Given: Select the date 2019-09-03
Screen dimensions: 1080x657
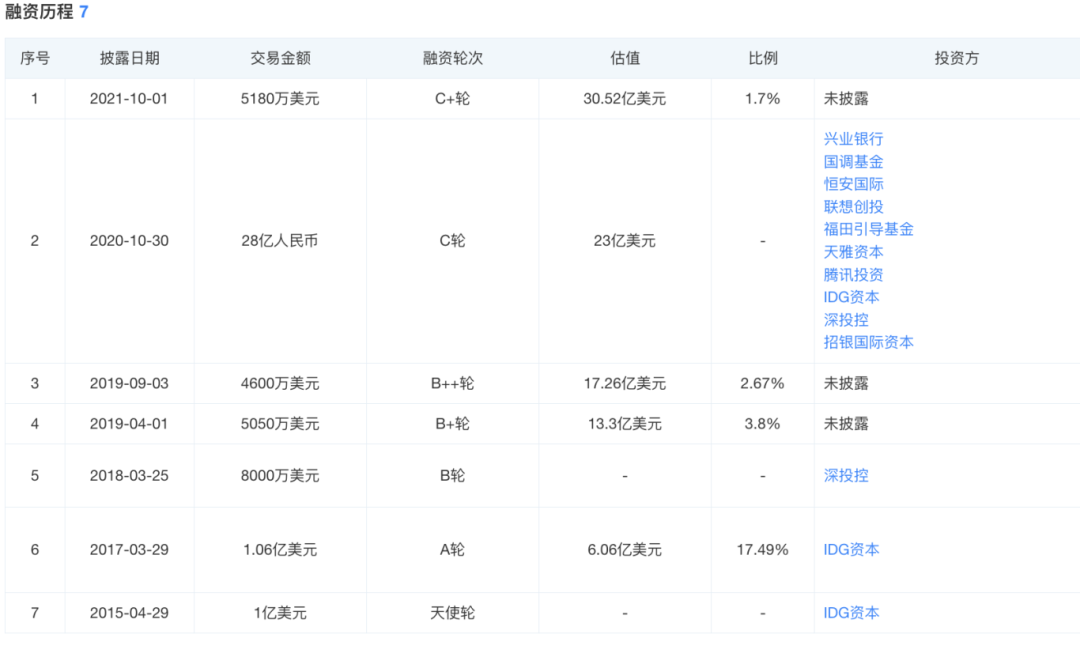Looking at the screenshot, I should click(129, 383).
